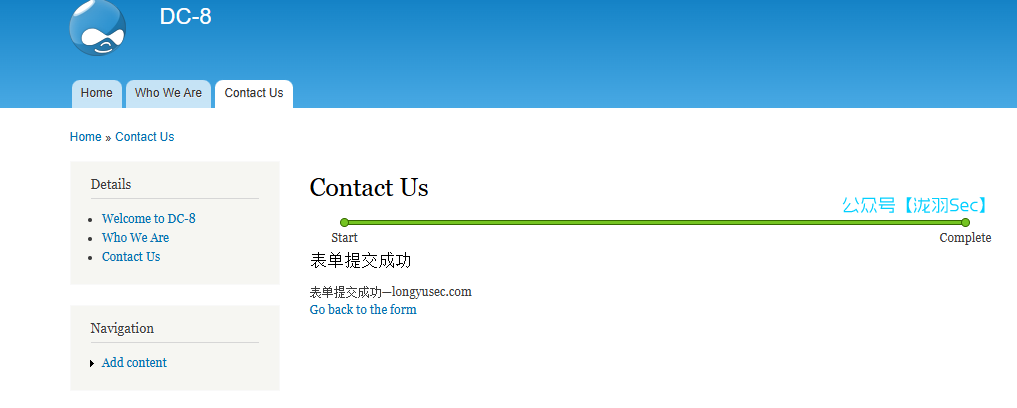This screenshot has width=1017, height=408.
Task: Click the Details block heading
Action: coord(111,184)
